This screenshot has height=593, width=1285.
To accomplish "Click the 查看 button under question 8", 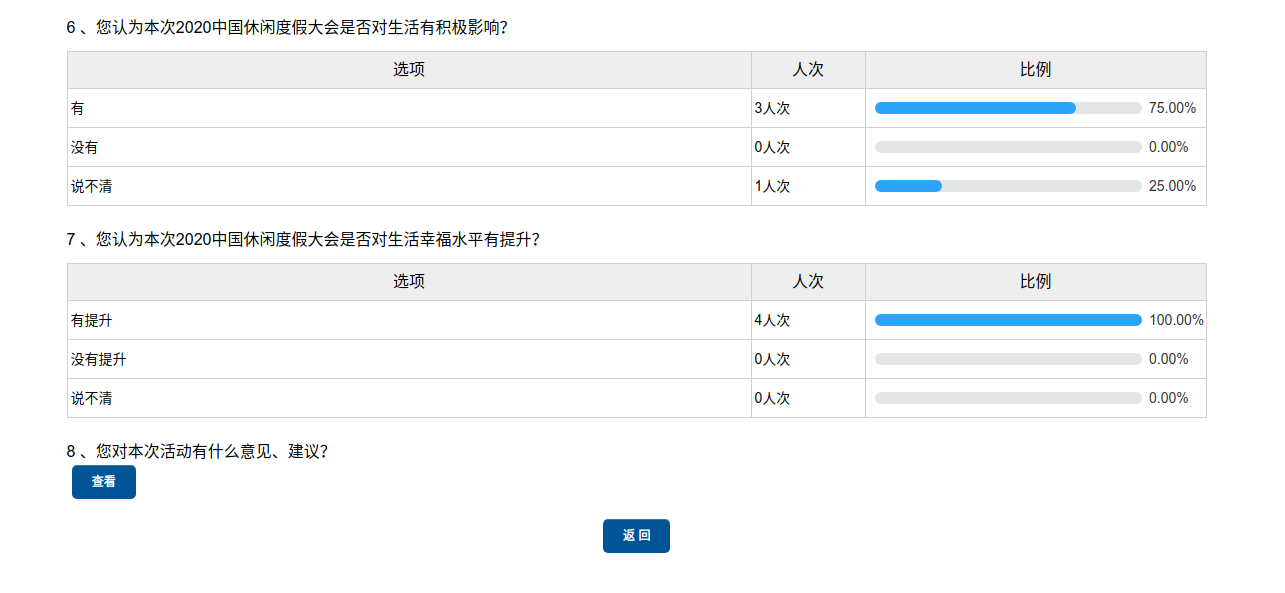I will click(x=103, y=482).
